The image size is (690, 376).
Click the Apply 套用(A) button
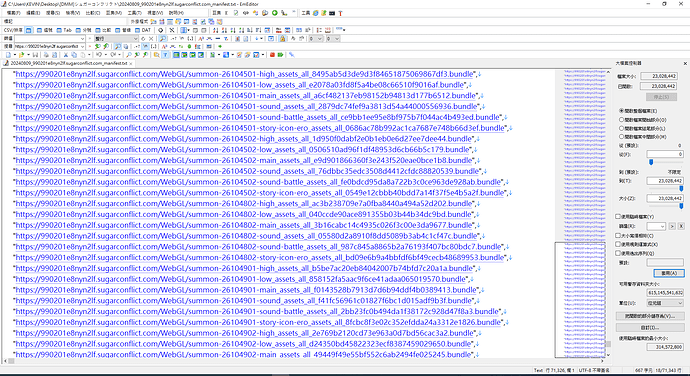click(x=669, y=273)
